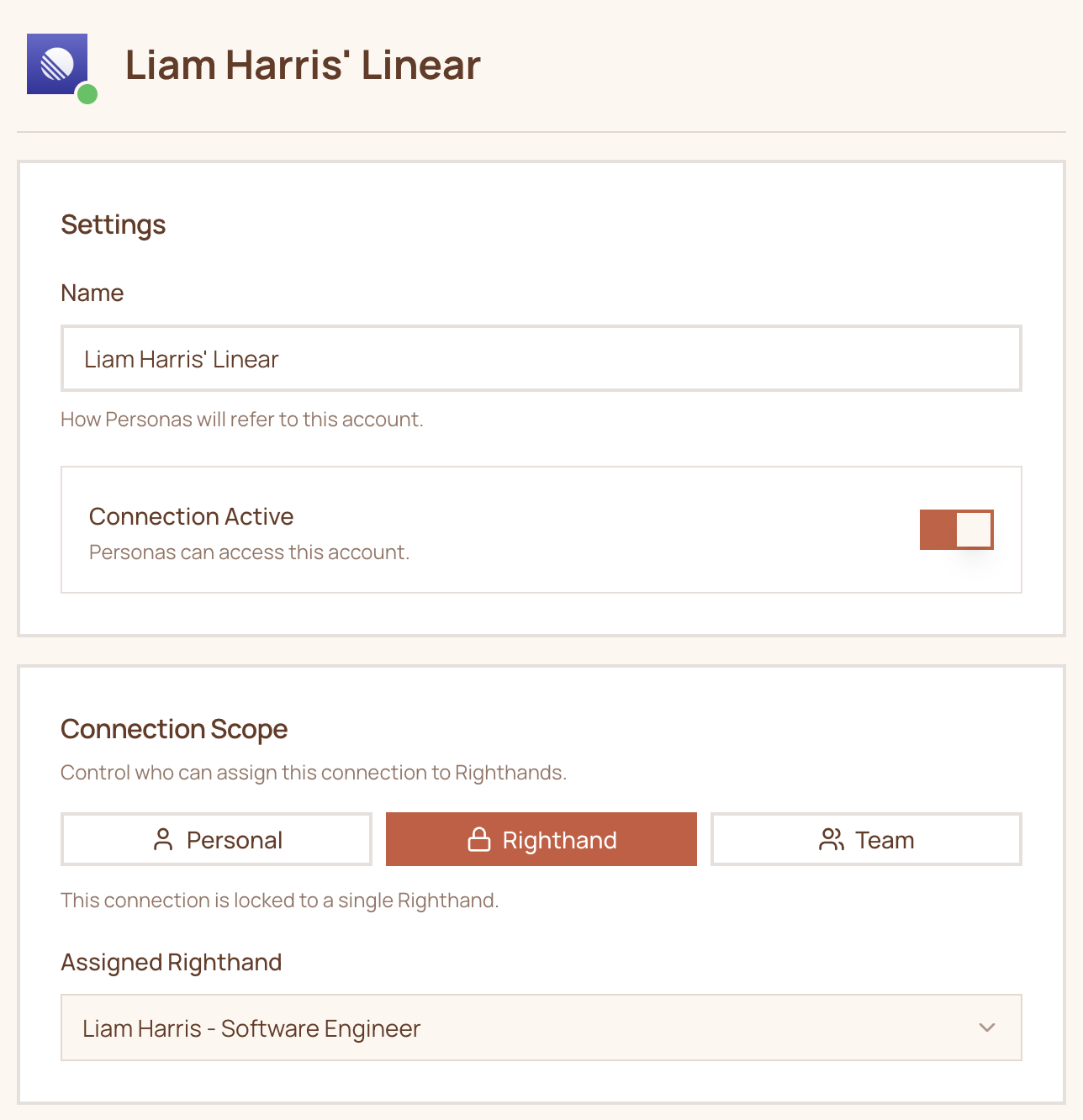Open the Assigned Righthand dropdown

pyautogui.click(x=541, y=1028)
